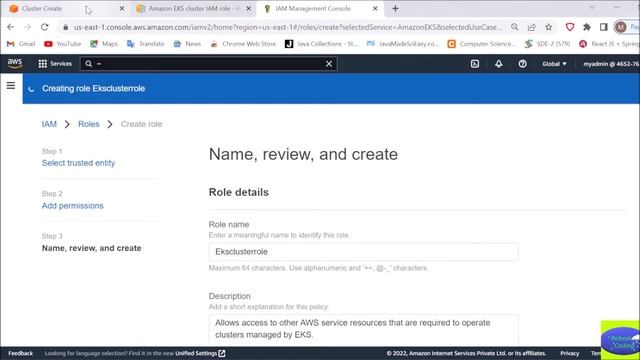Toggle the hamburger navigation menu
640x360 pixels.
(11, 85)
